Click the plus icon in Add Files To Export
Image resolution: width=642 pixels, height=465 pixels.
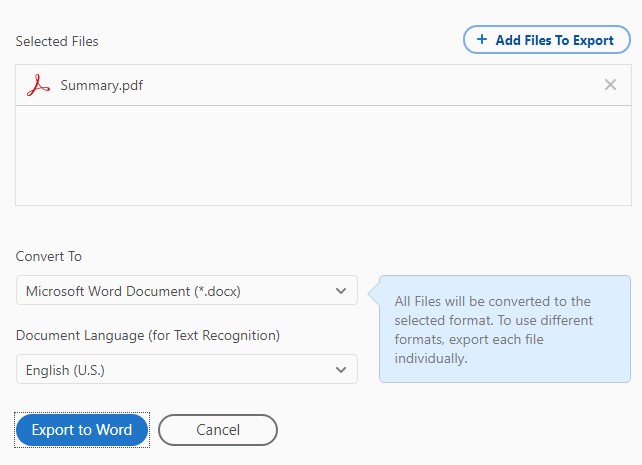(482, 39)
